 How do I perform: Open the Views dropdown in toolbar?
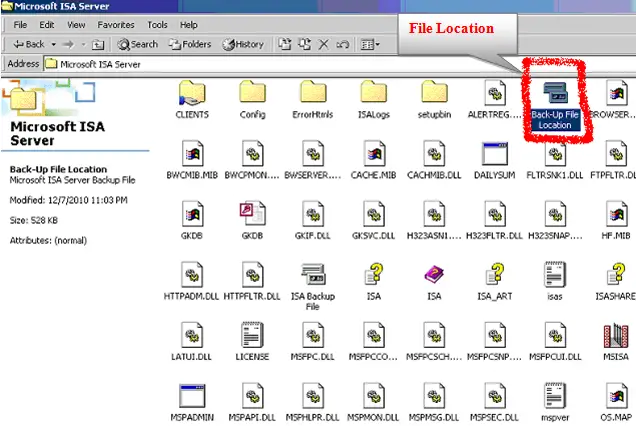[x=370, y=44]
